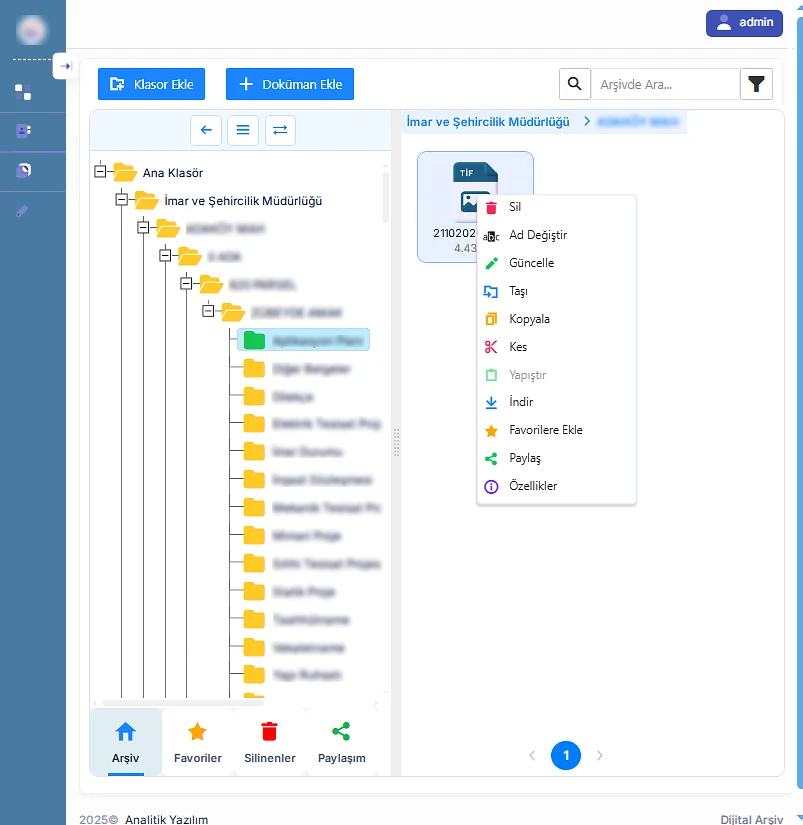Screen dimensions: 803x825
Task: Click the previous page arrow
Action: [532, 756]
